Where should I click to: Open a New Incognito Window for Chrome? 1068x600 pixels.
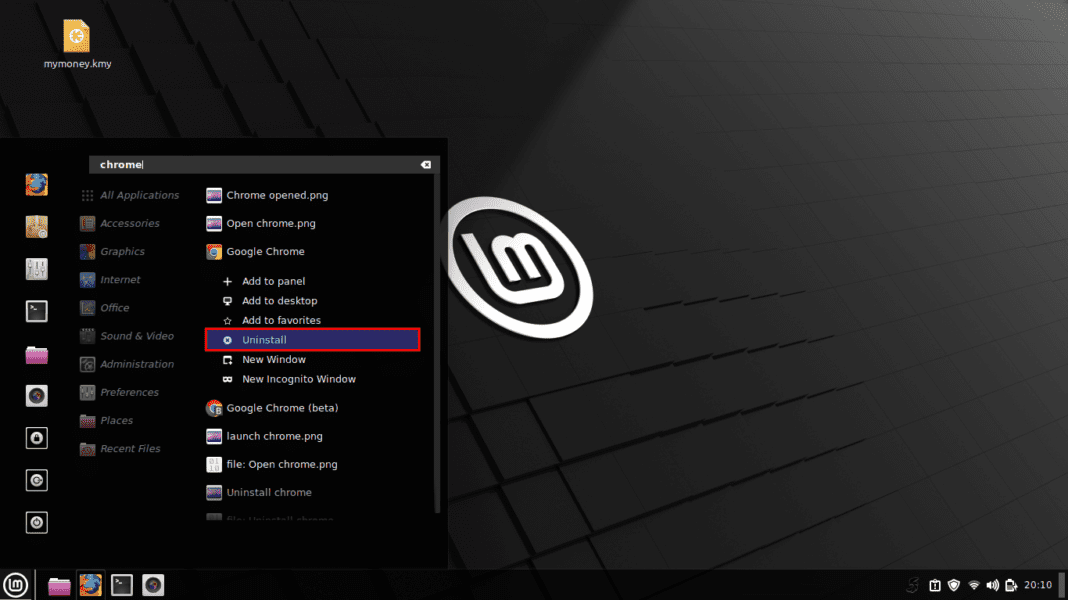coord(299,379)
